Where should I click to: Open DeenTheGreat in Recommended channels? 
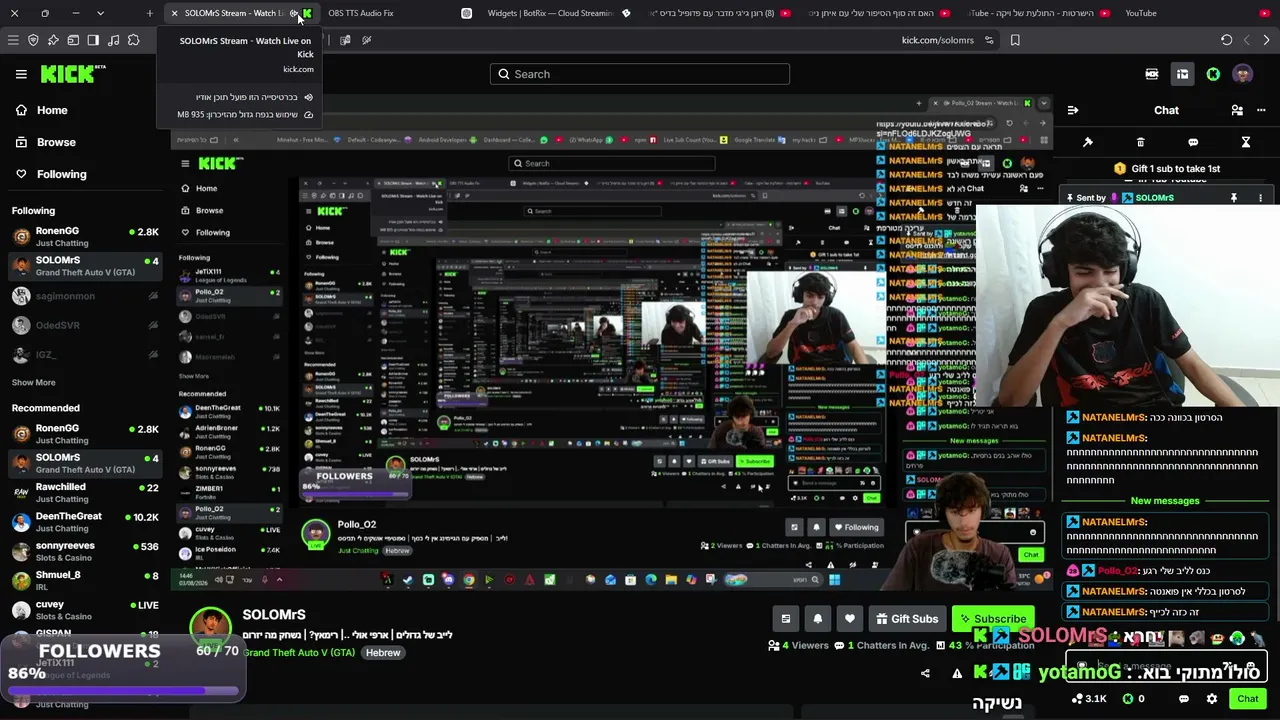tap(85, 522)
